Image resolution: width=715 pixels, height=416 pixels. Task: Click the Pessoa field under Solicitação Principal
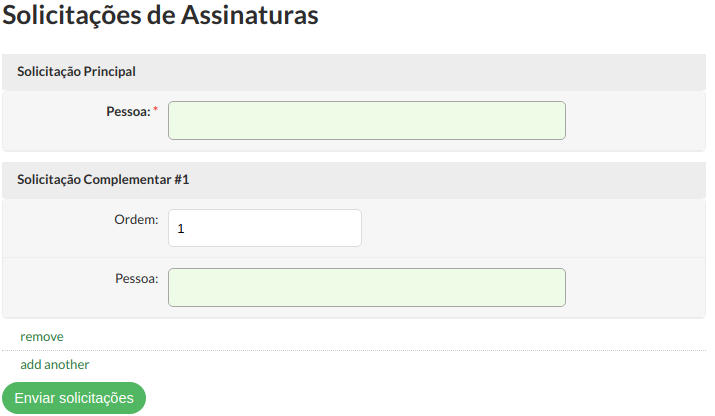click(366, 120)
